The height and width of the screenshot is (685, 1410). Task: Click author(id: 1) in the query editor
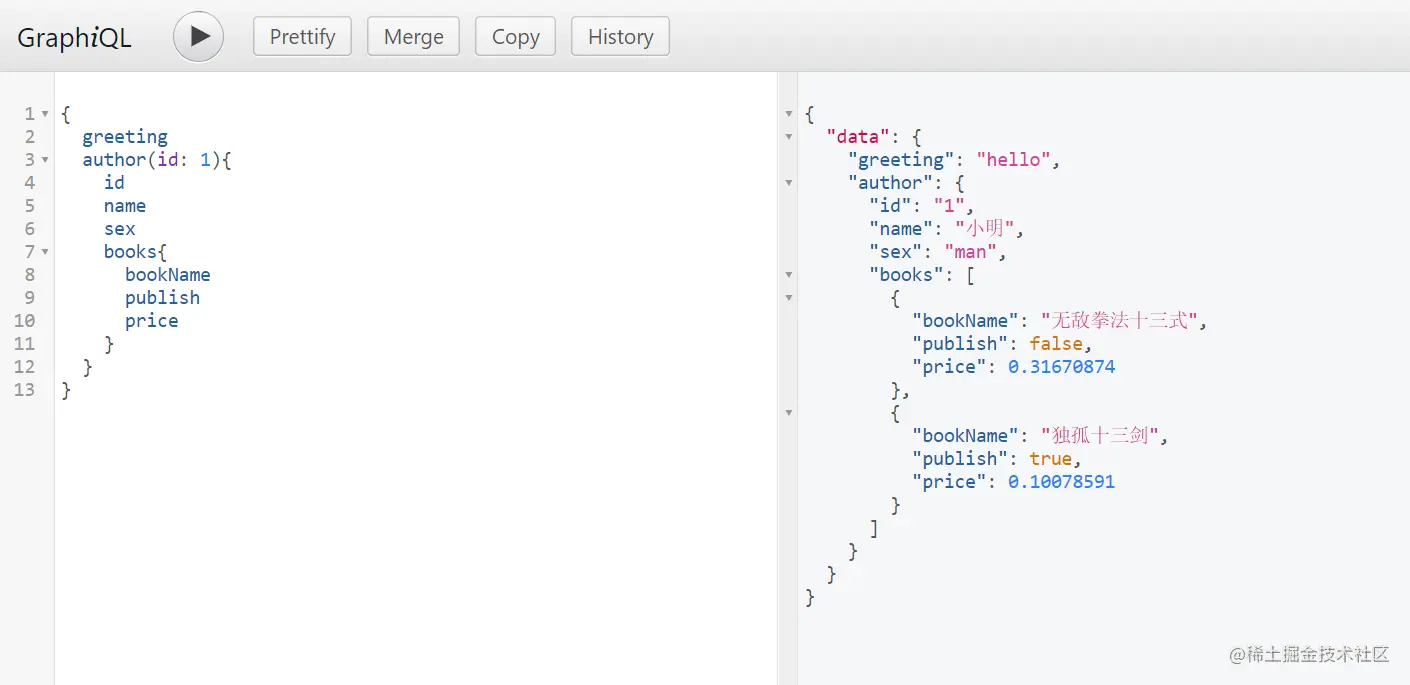[x=152, y=160]
